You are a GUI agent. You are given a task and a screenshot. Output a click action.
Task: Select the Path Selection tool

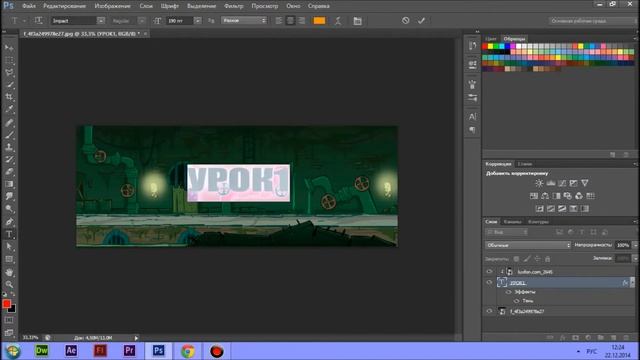9,247
